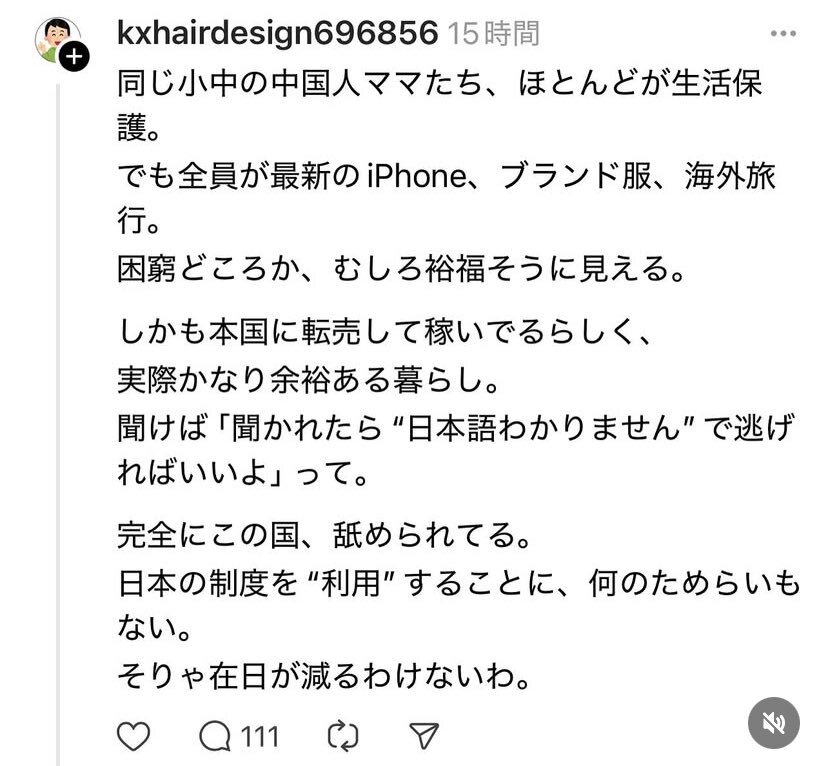Share the post with the paper plane icon
Image resolution: width=828 pixels, height=766 pixels.
coord(424,735)
